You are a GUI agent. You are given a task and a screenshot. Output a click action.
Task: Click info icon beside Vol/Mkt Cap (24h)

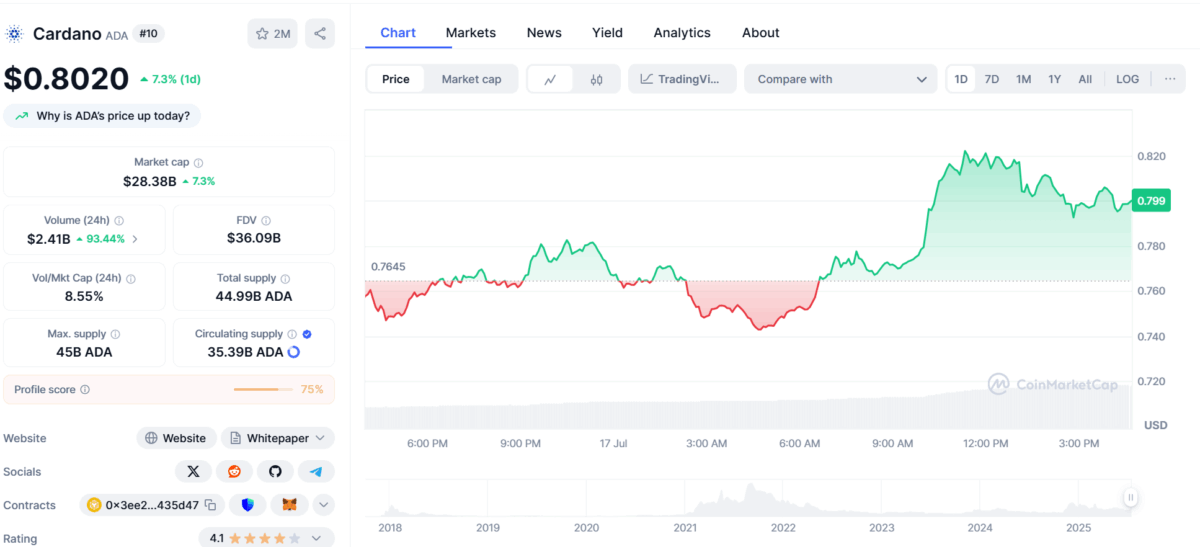[131, 278]
